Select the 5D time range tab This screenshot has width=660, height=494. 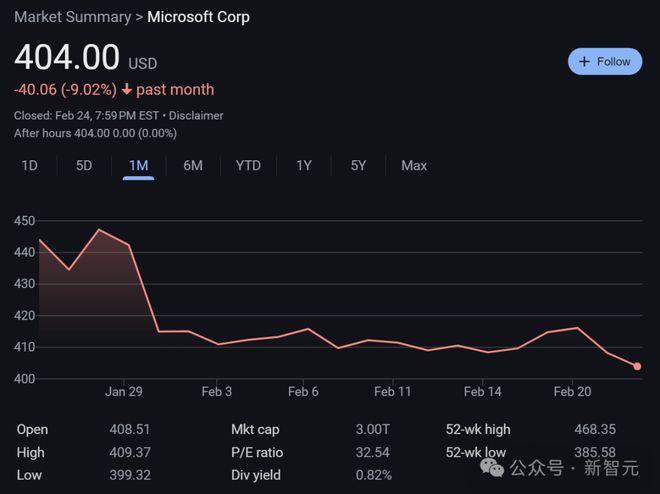84,165
